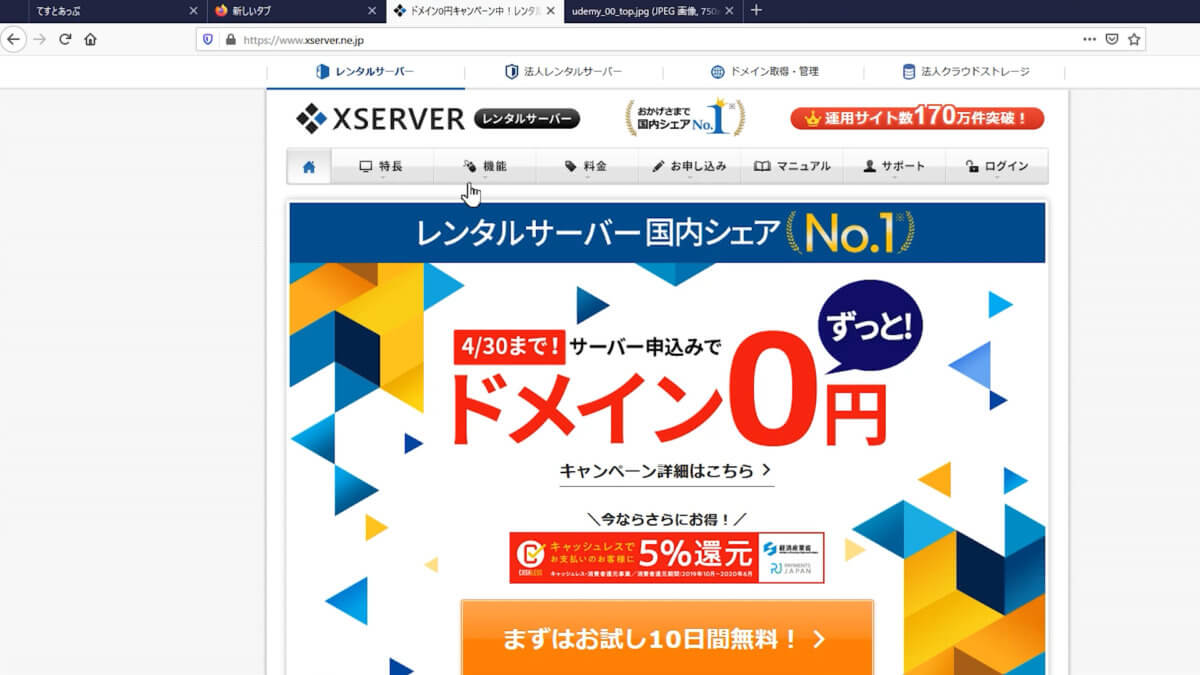This screenshot has width=1200, height=675.
Task: Open the お申し込み menu item
Action: point(689,167)
